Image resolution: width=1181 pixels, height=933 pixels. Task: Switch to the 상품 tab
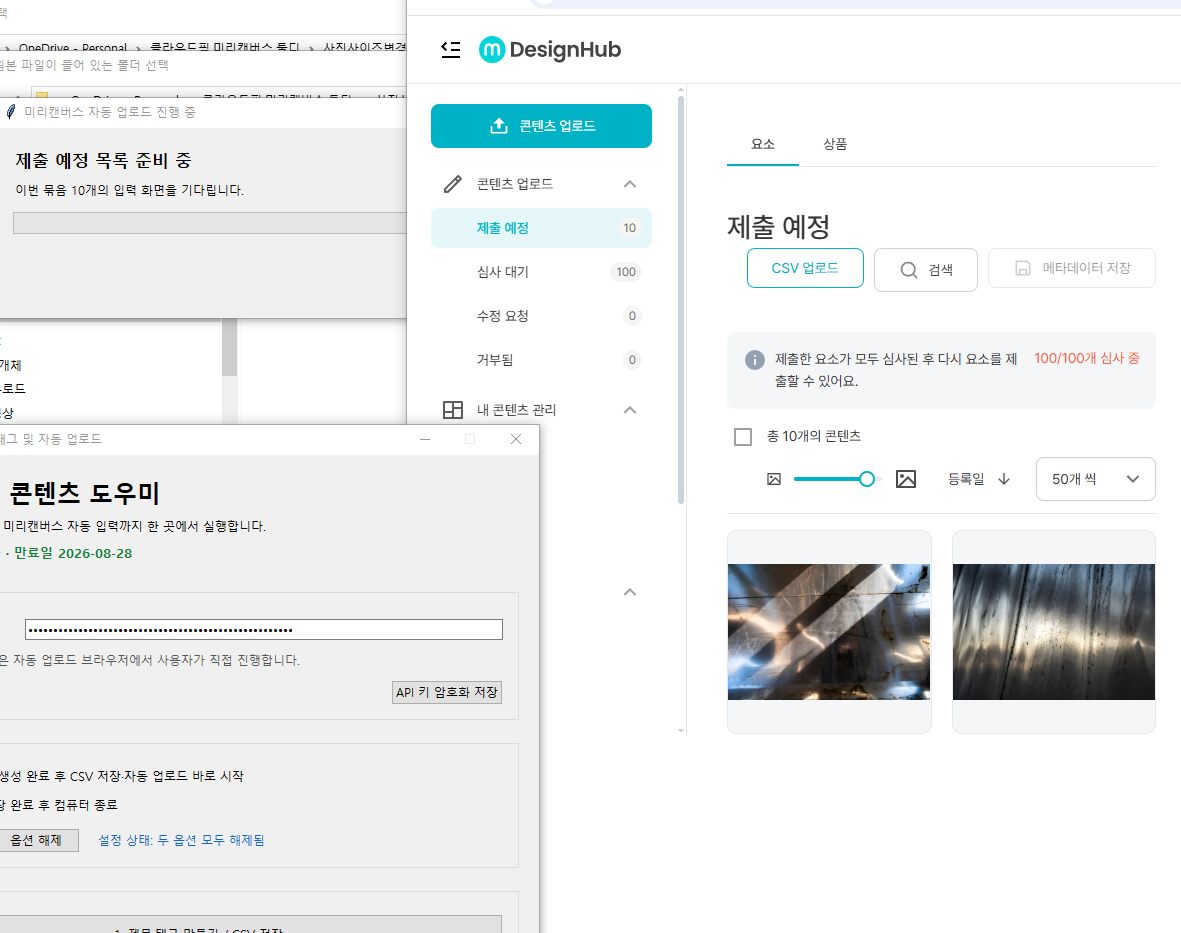pyautogui.click(x=835, y=144)
